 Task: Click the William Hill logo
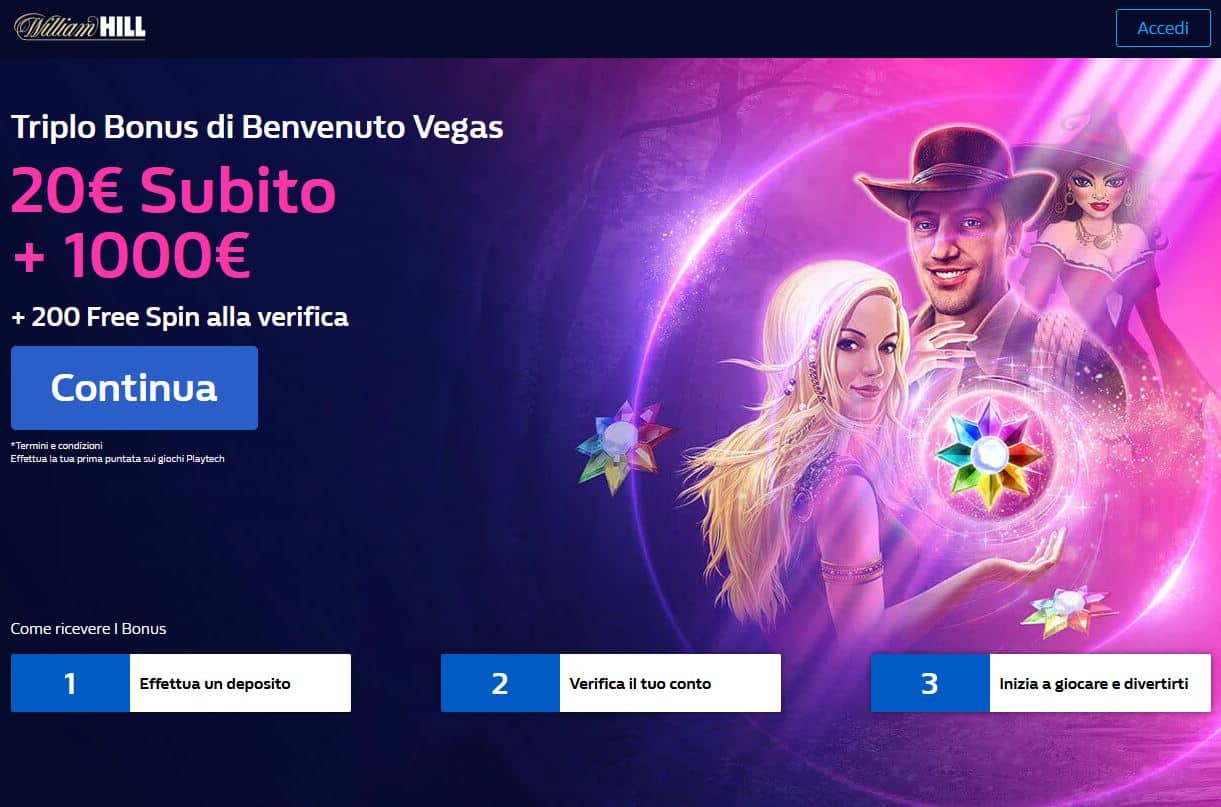80,27
